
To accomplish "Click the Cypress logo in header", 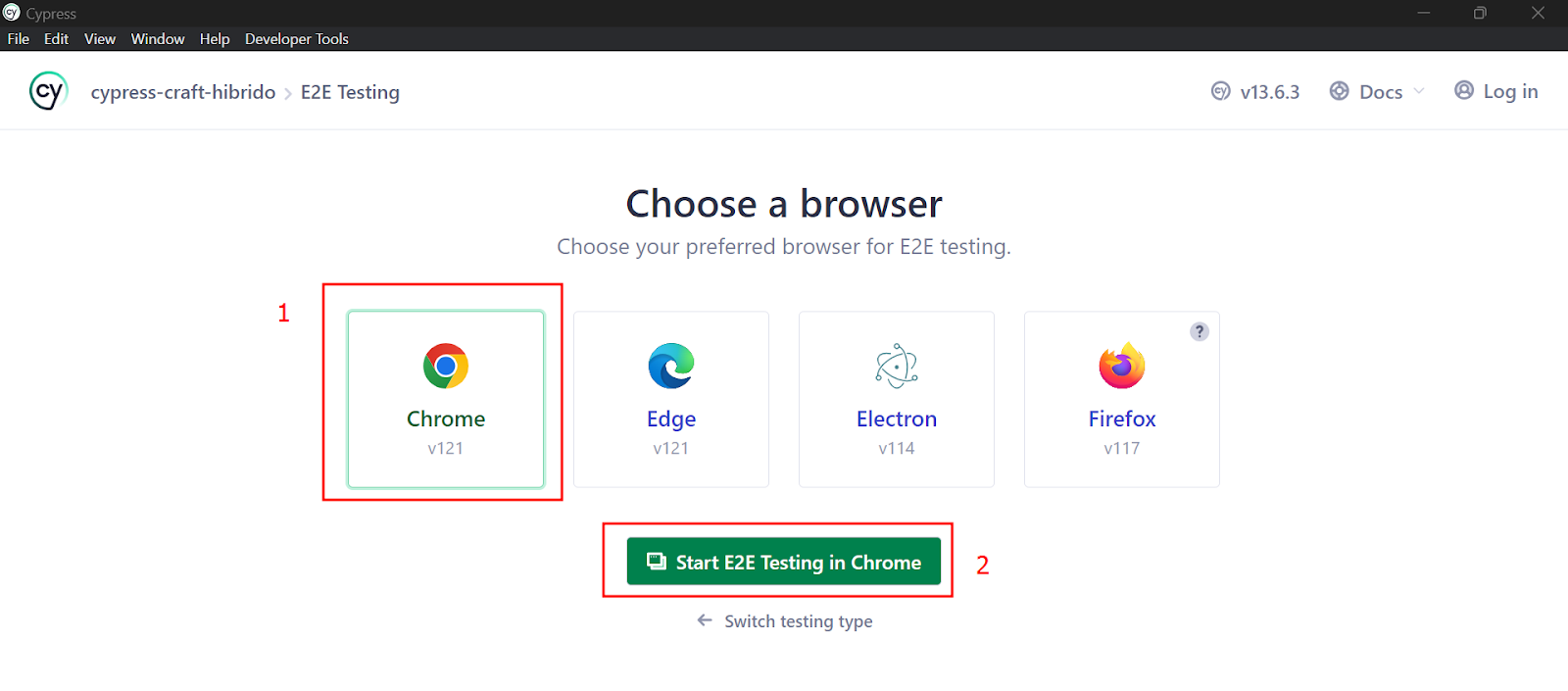I will coord(48,91).
